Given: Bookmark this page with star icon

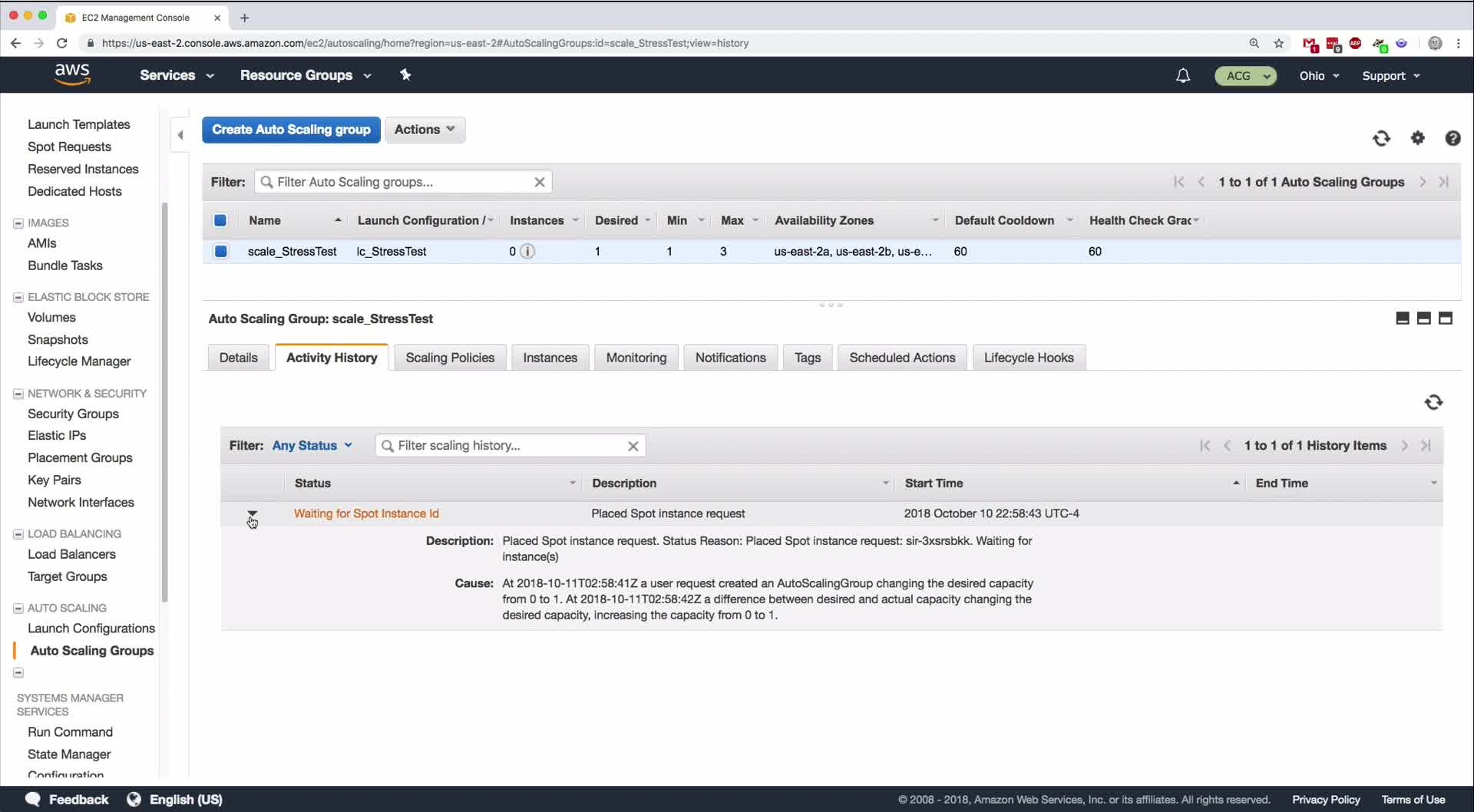Looking at the screenshot, I should (1279, 43).
